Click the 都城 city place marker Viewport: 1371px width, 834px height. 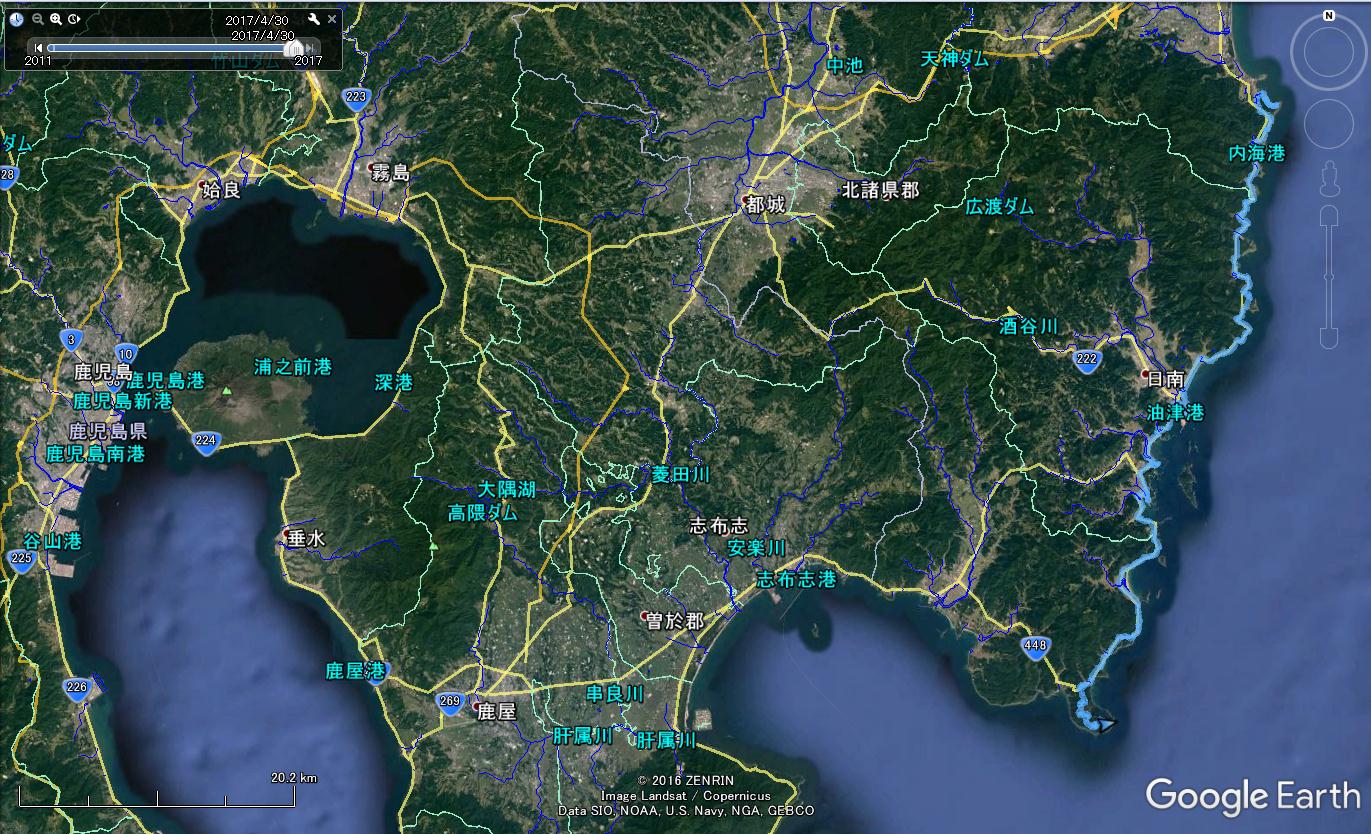click(x=765, y=204)
